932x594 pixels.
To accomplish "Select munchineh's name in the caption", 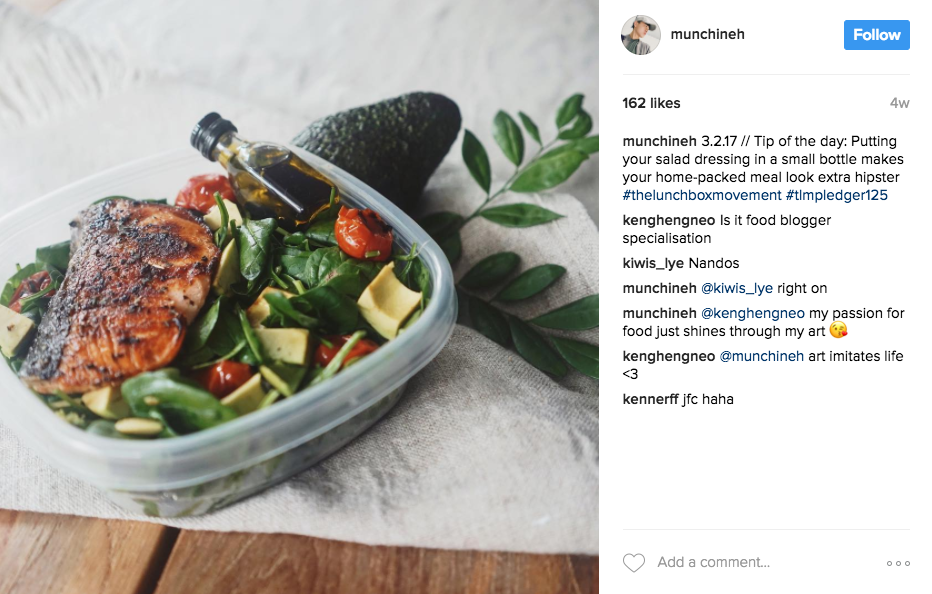I will pos(659,142).
